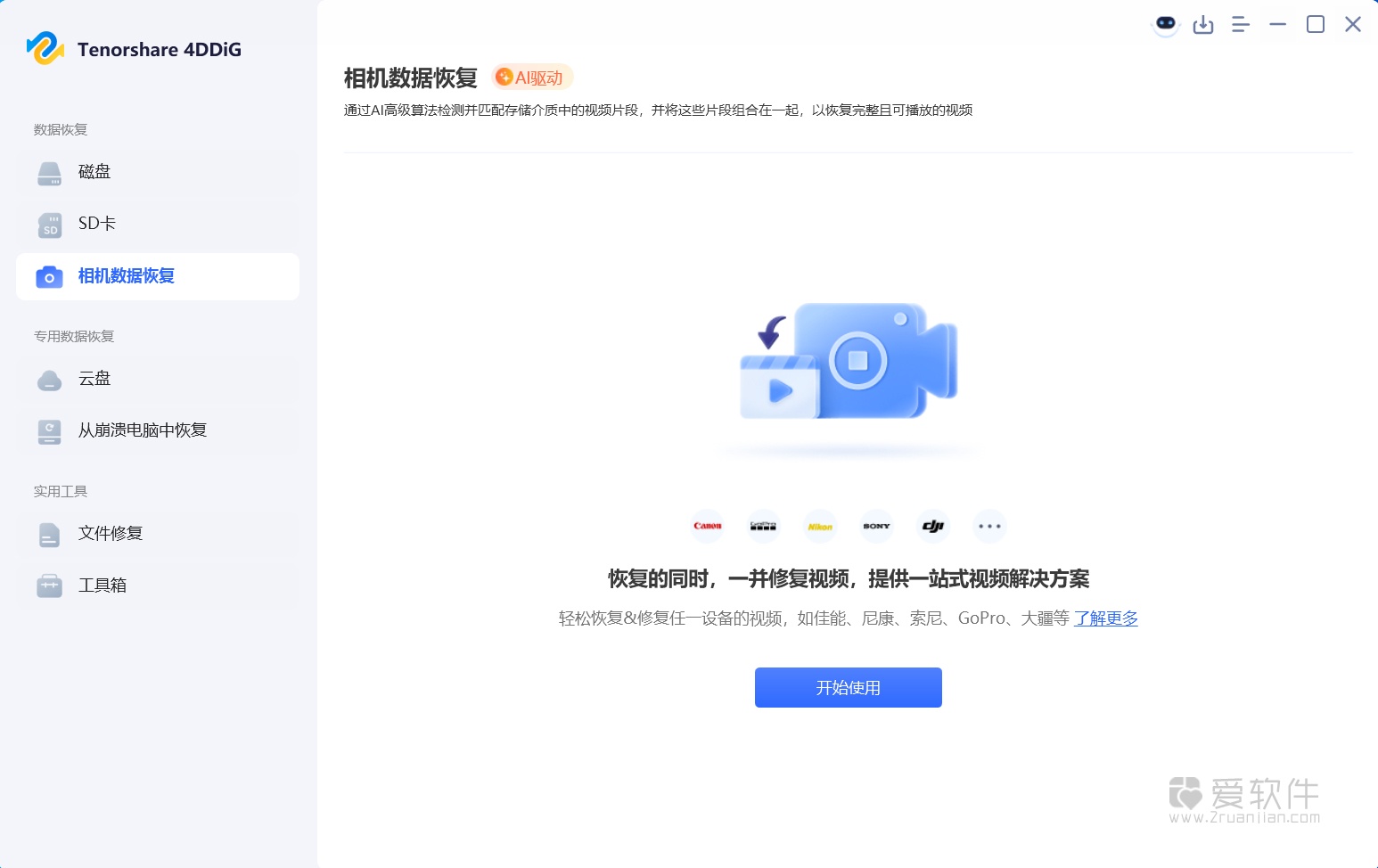Click the robot AI assistant icon
1378x868 pixels.
point(1165,24)
